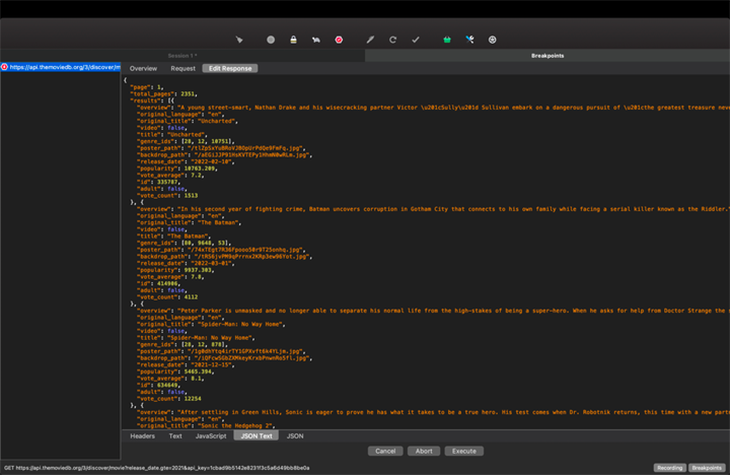Viewport: 730px width, 475px height.
Task: Select the themoviedb discover request row
Action: click(61, 67)
